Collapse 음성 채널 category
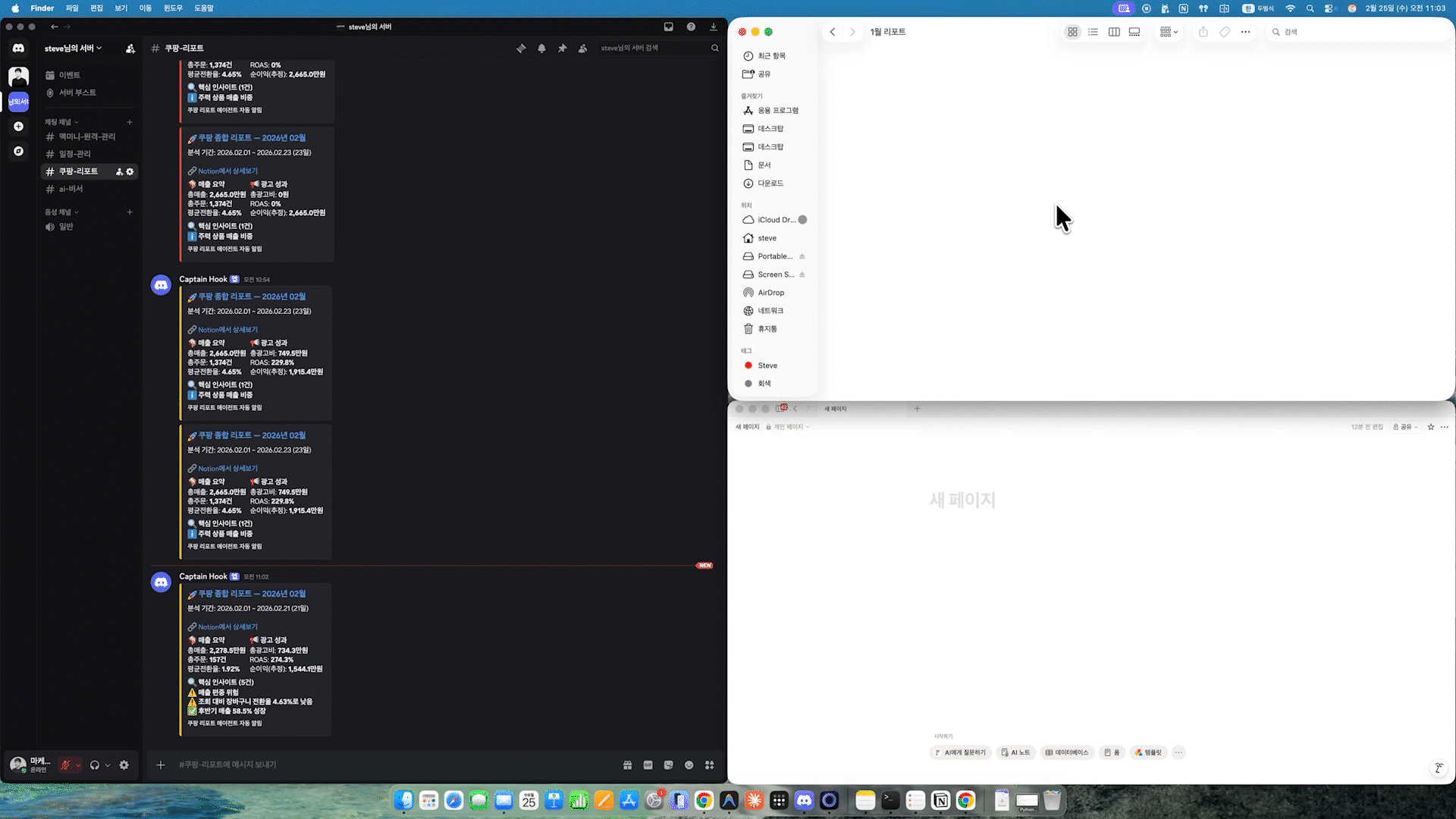This screenshot has height=819, width=1456. tap(61, 212)
